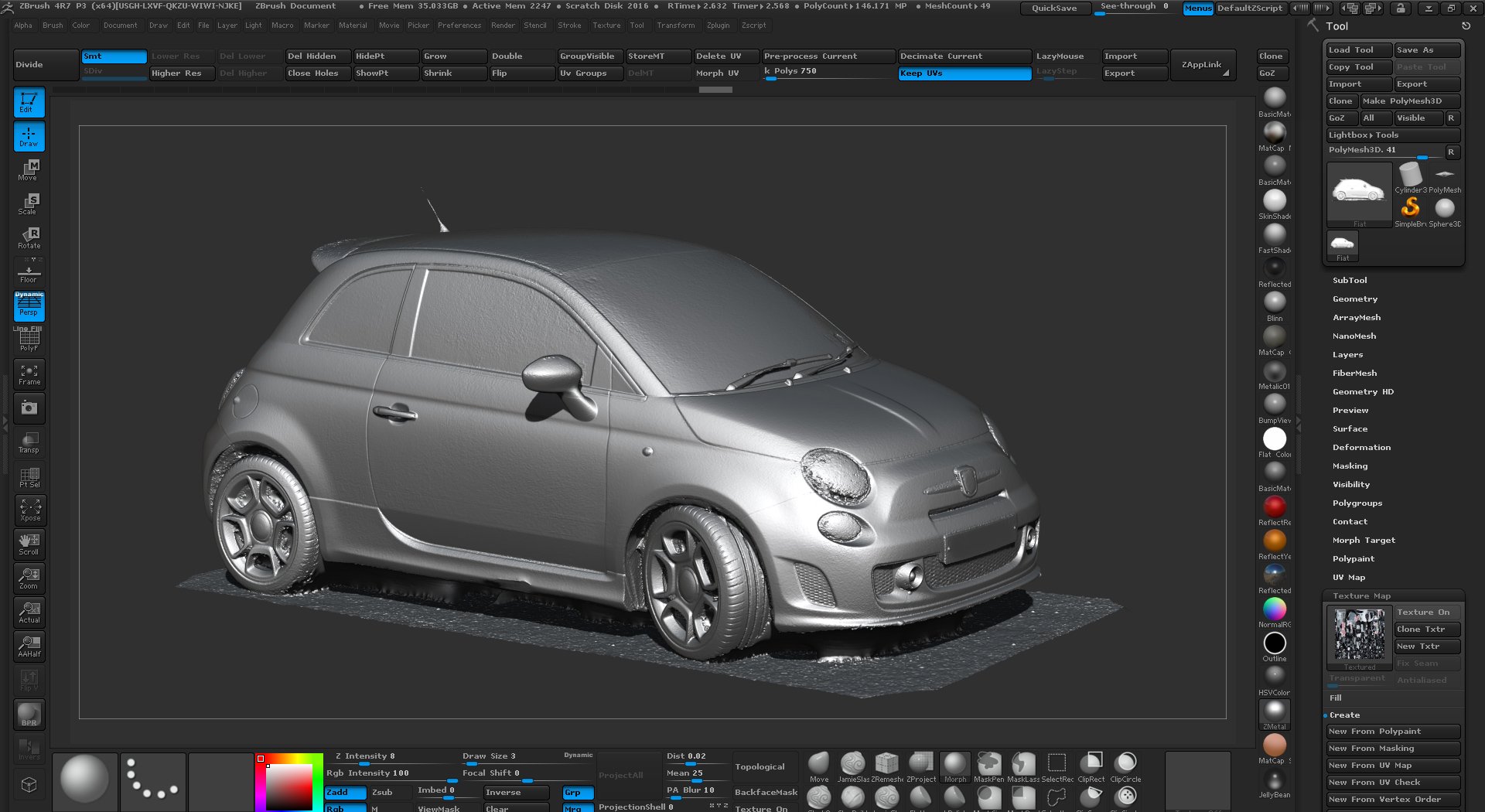Select the Move transform tool
This screenshot has width=1485, height=812.
click(x=29, y=170)
